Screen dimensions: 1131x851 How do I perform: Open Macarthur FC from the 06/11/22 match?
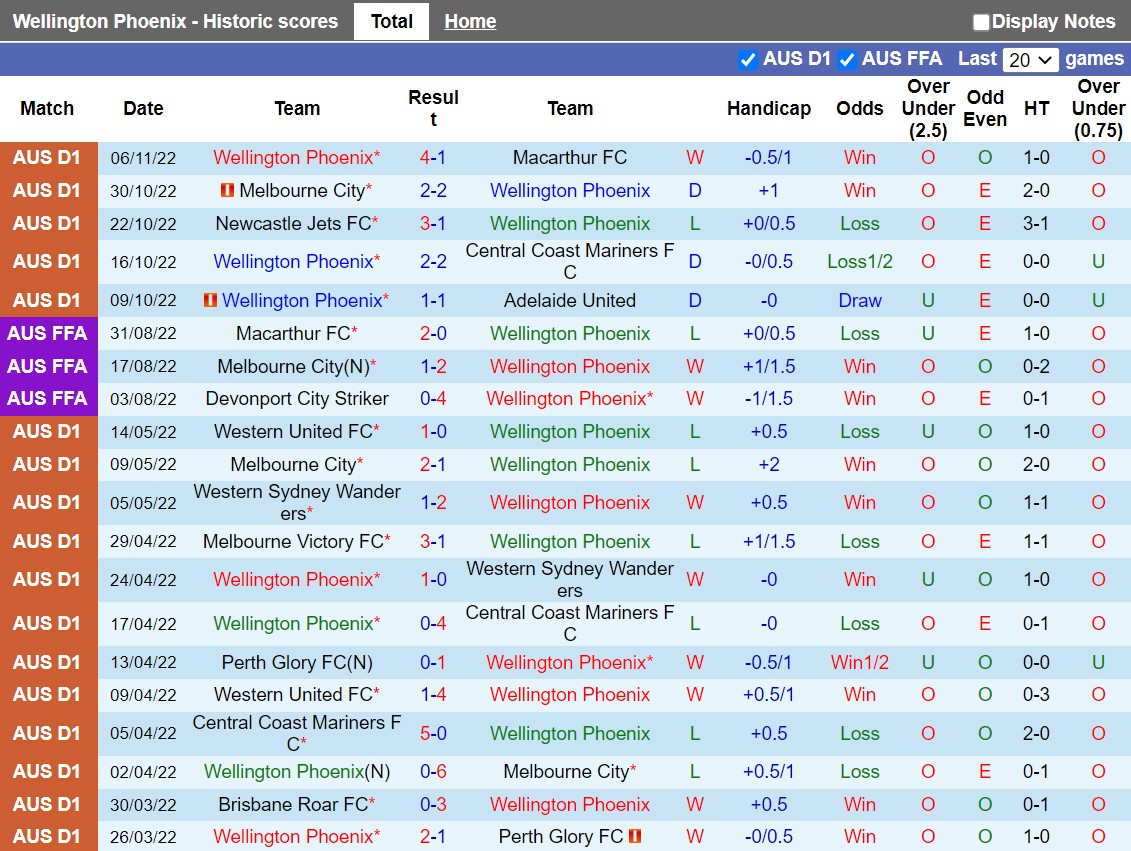click(x=569, y=158)
